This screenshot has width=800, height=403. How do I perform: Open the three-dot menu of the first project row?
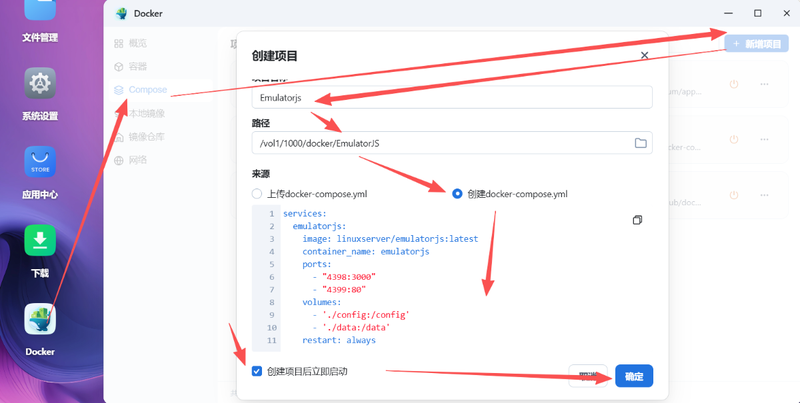pyautogui.click(x=765, y=85)
